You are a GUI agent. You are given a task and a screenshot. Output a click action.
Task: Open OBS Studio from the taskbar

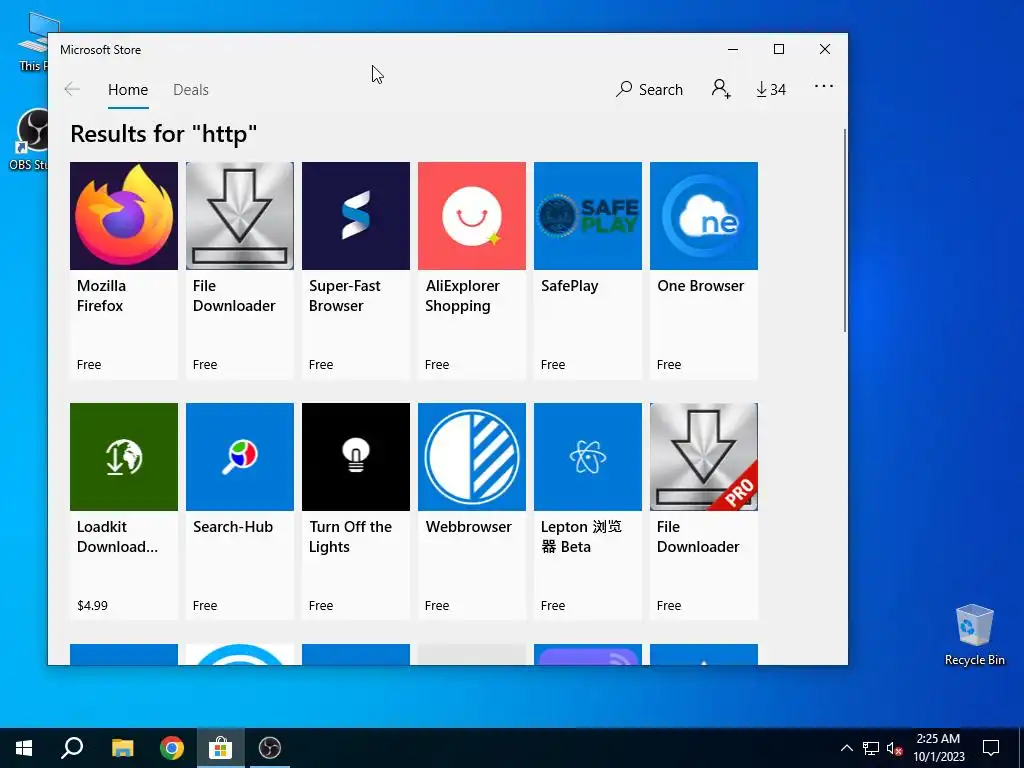point(270,748)
